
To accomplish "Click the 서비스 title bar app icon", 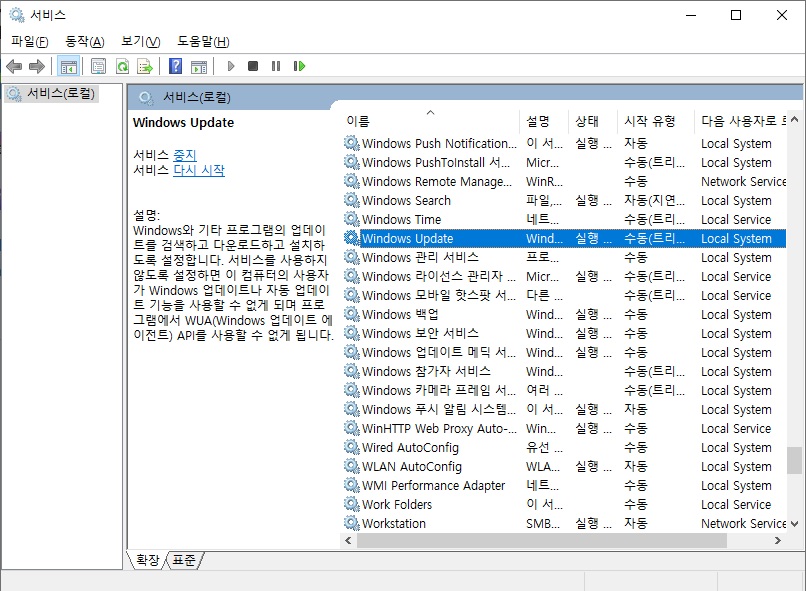I will point(16,15).
